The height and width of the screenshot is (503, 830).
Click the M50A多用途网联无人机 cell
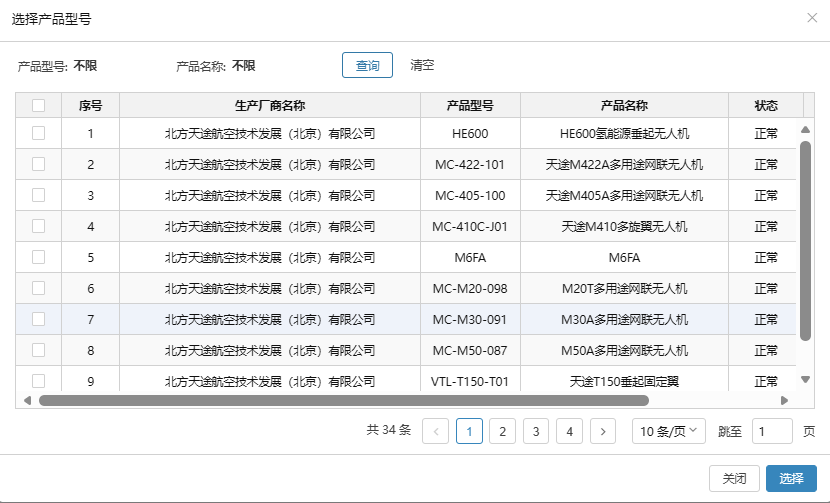pyautogui.click(x=625, y=351)
